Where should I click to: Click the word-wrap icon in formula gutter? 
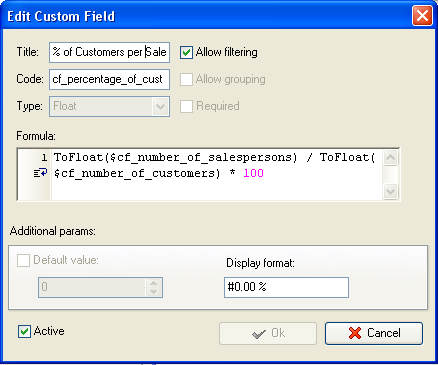pos(40,173)
